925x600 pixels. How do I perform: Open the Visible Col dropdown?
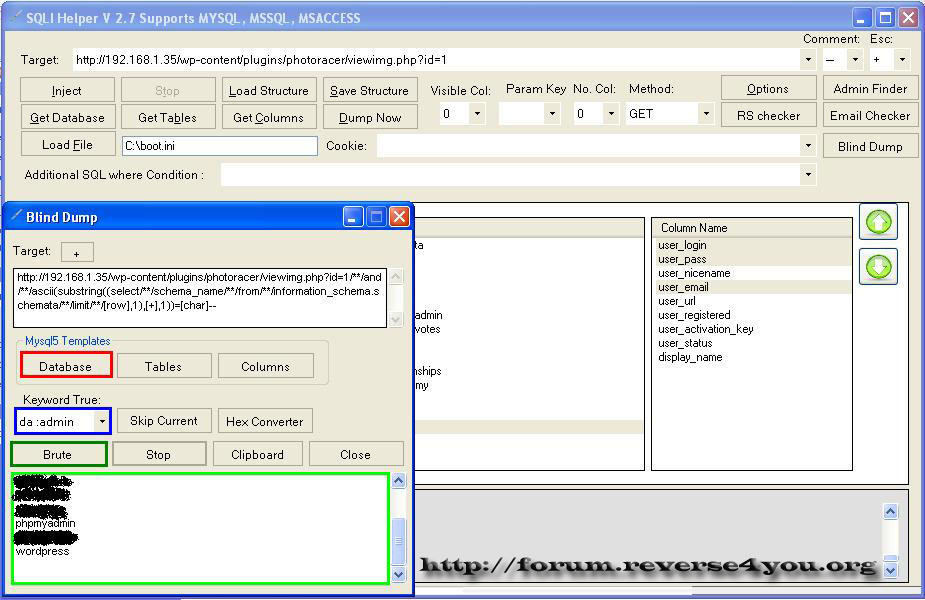pos(477,113)
